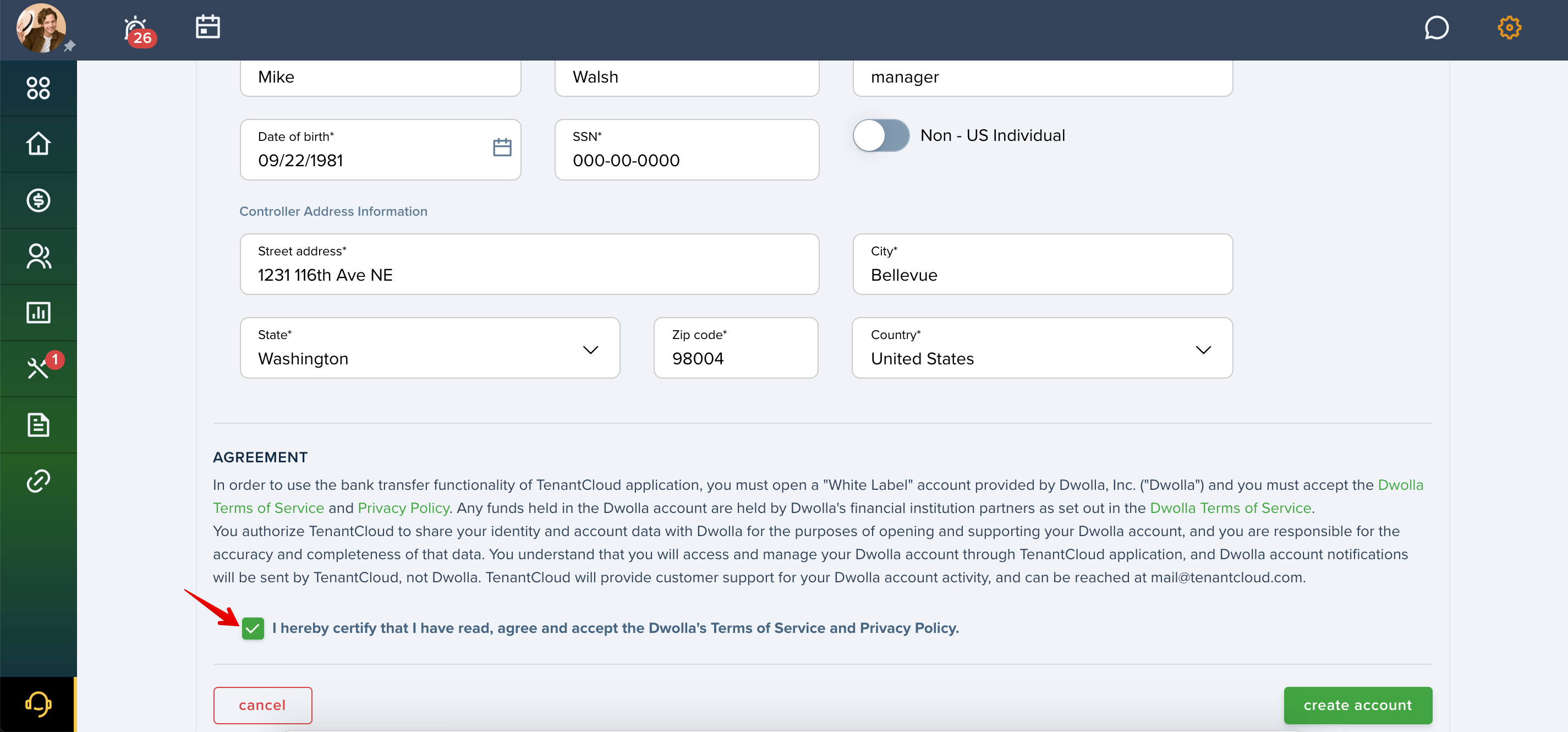Open the user profile avatar

(x=41, y=28)
